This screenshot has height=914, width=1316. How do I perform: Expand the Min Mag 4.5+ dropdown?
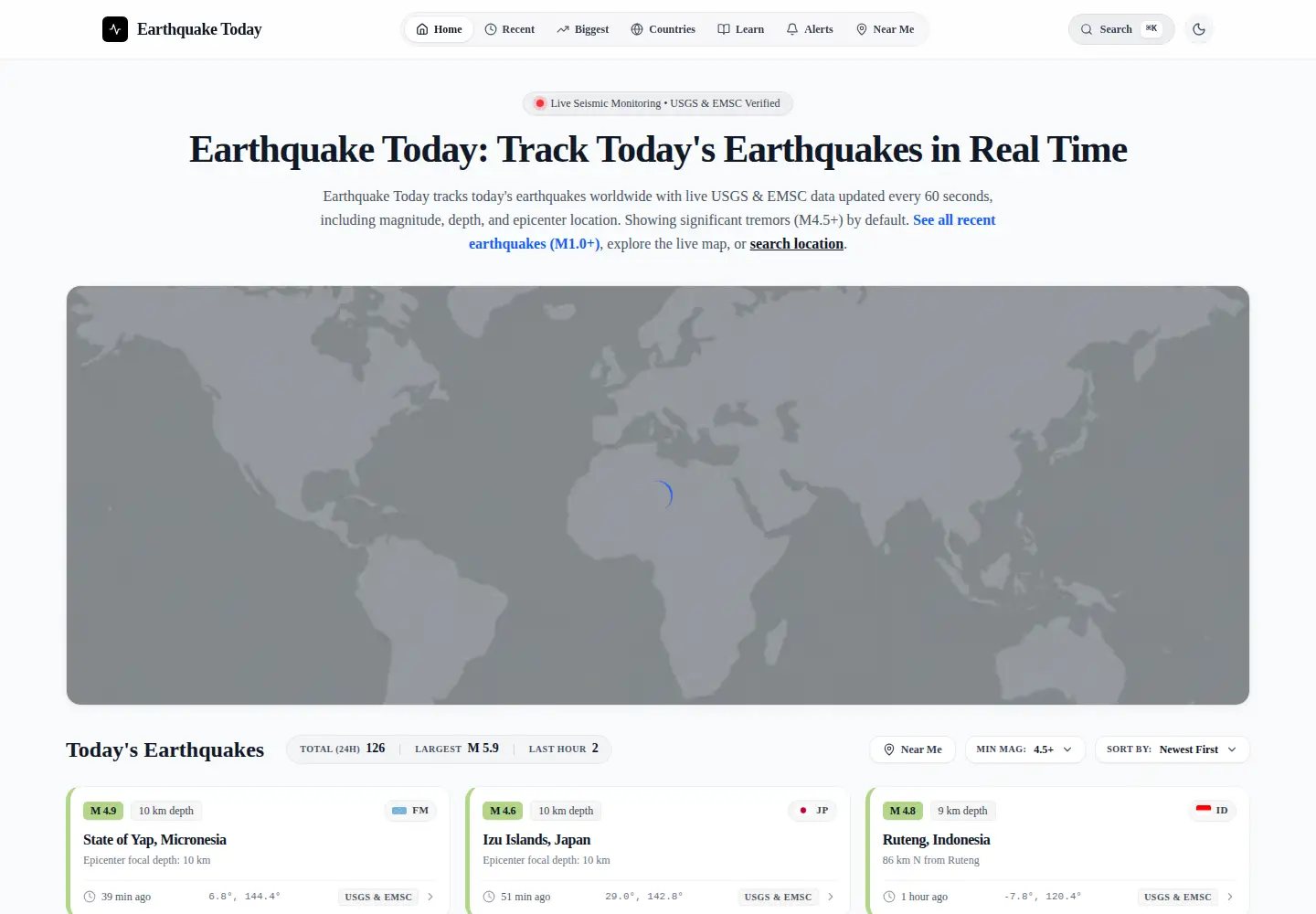tap(1024, 749)
